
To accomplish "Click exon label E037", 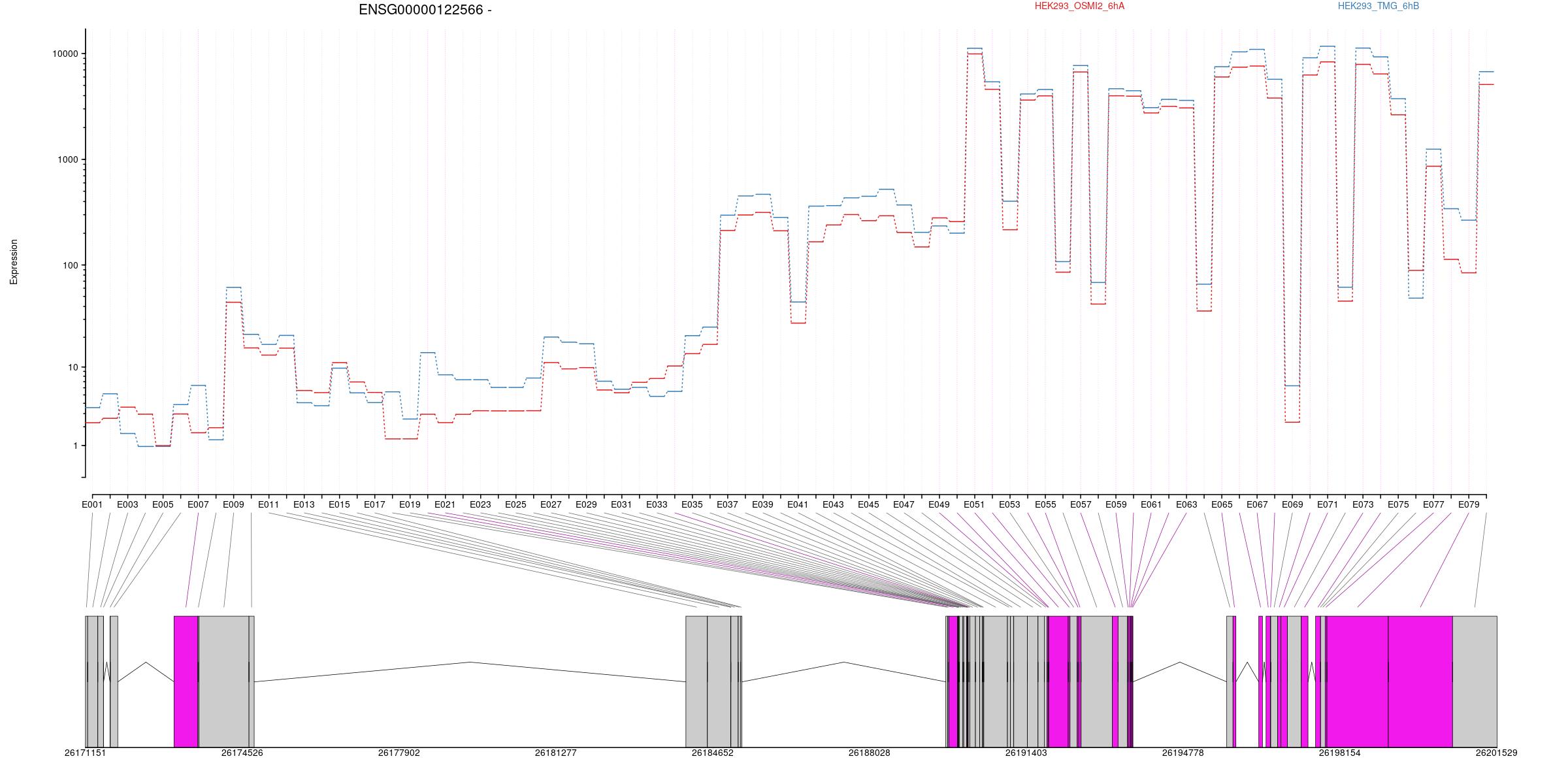I will coord(727,504).
